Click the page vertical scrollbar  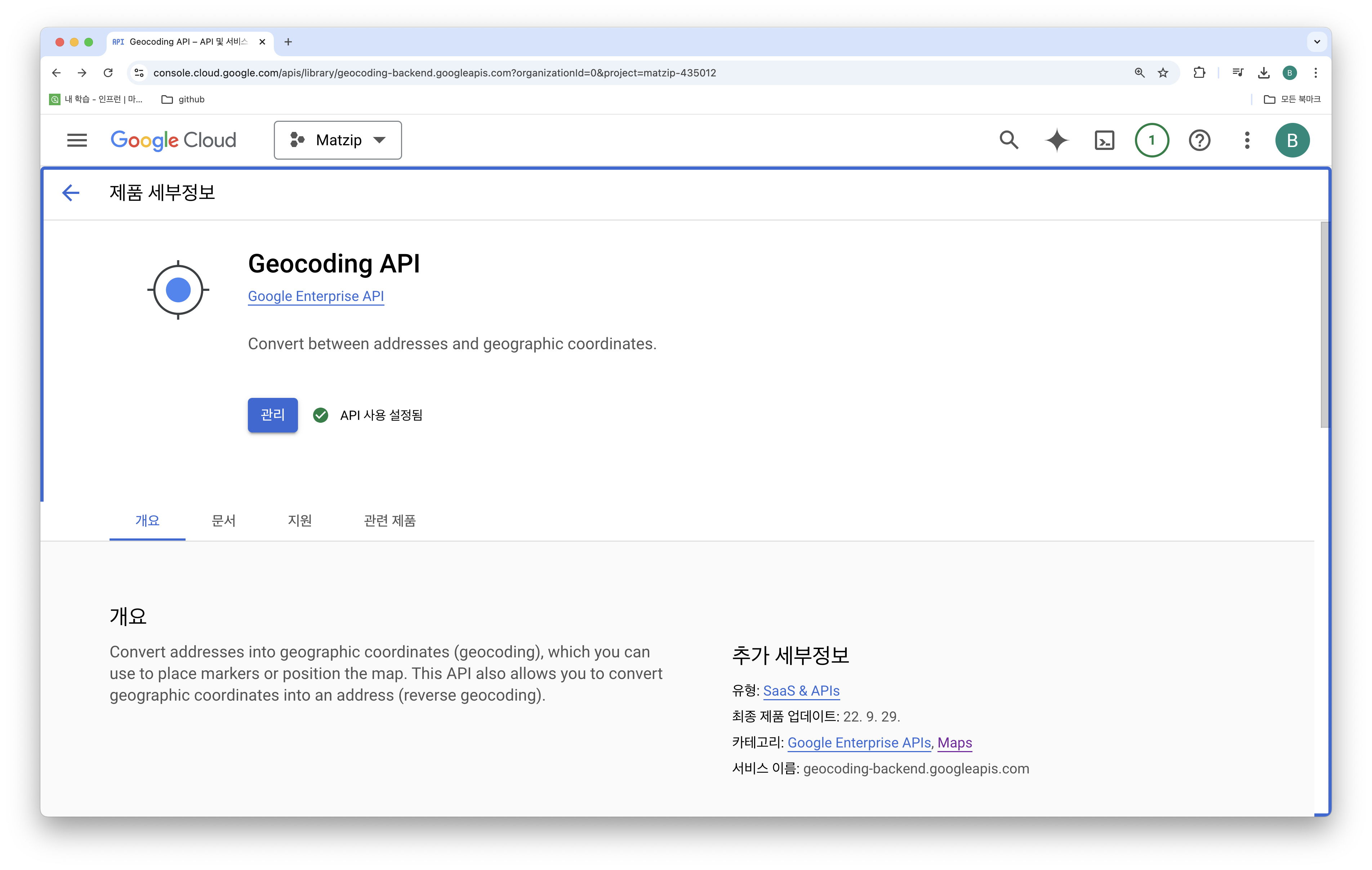tap(1325, 325)
